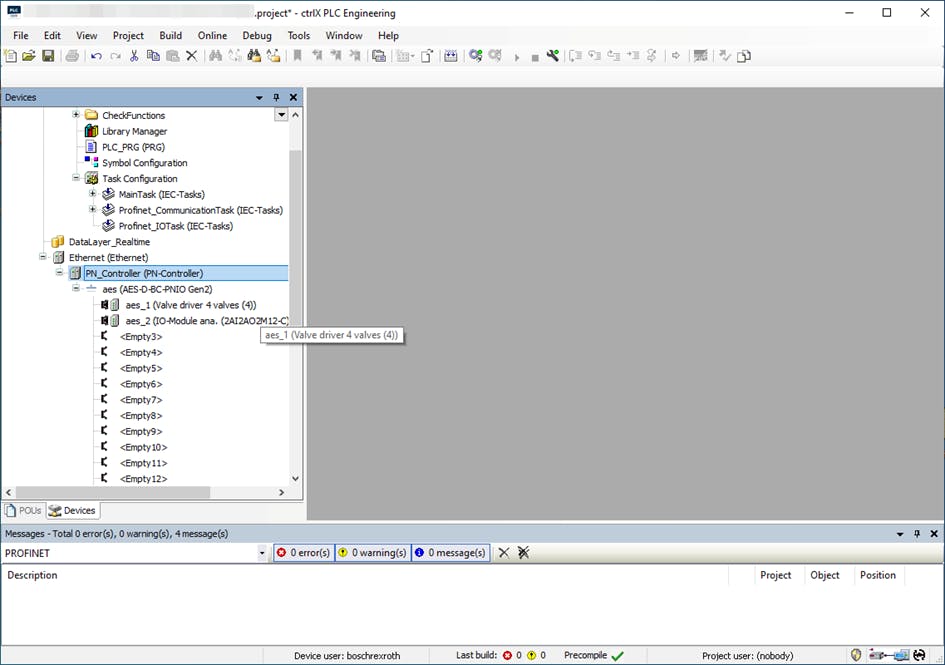Click the Undo toolbar icon
Screen dimensions: 945x665
coord(96,56)
